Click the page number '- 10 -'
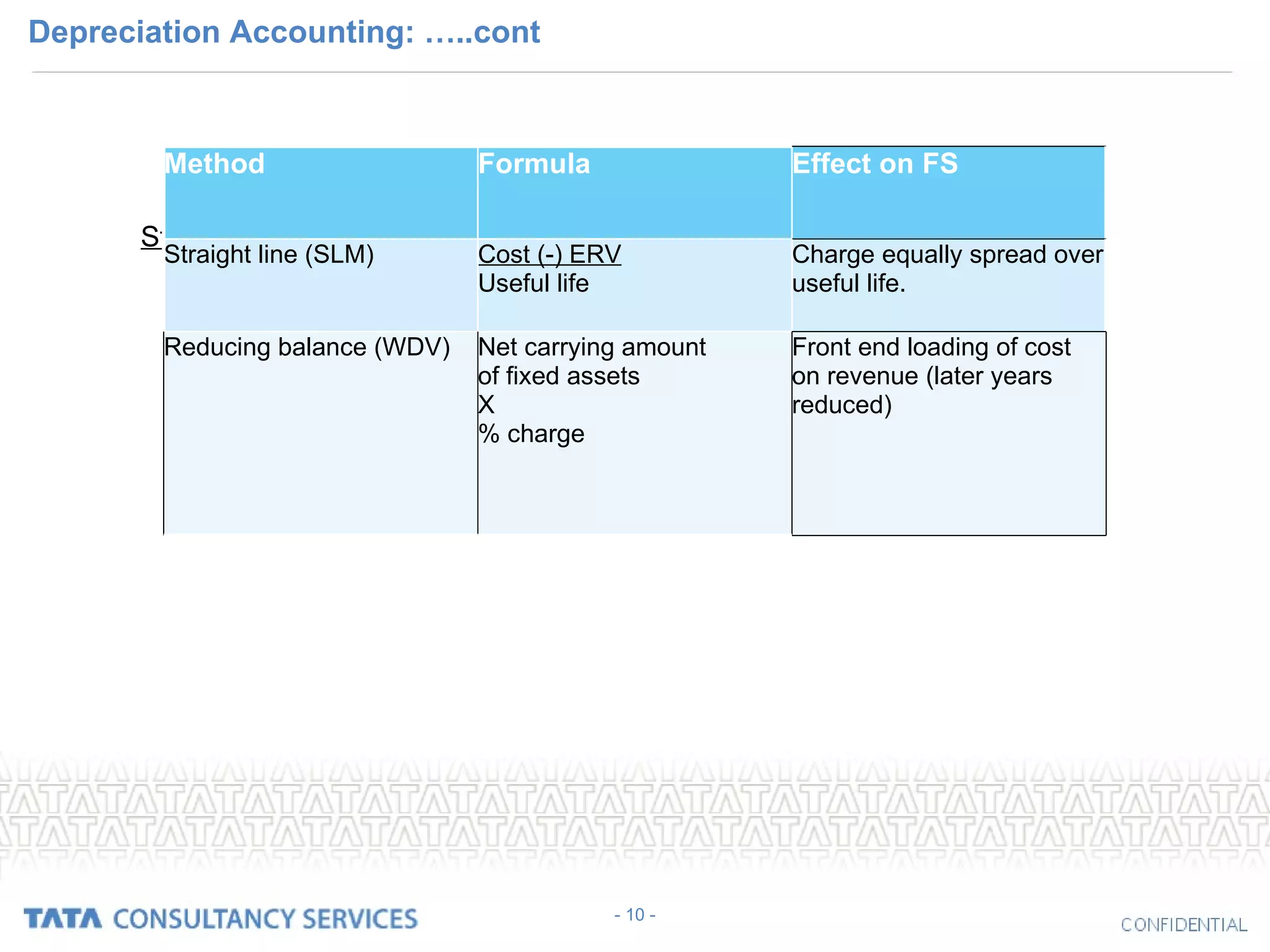This screenshot has height=952, width=1270. (635, 915)
